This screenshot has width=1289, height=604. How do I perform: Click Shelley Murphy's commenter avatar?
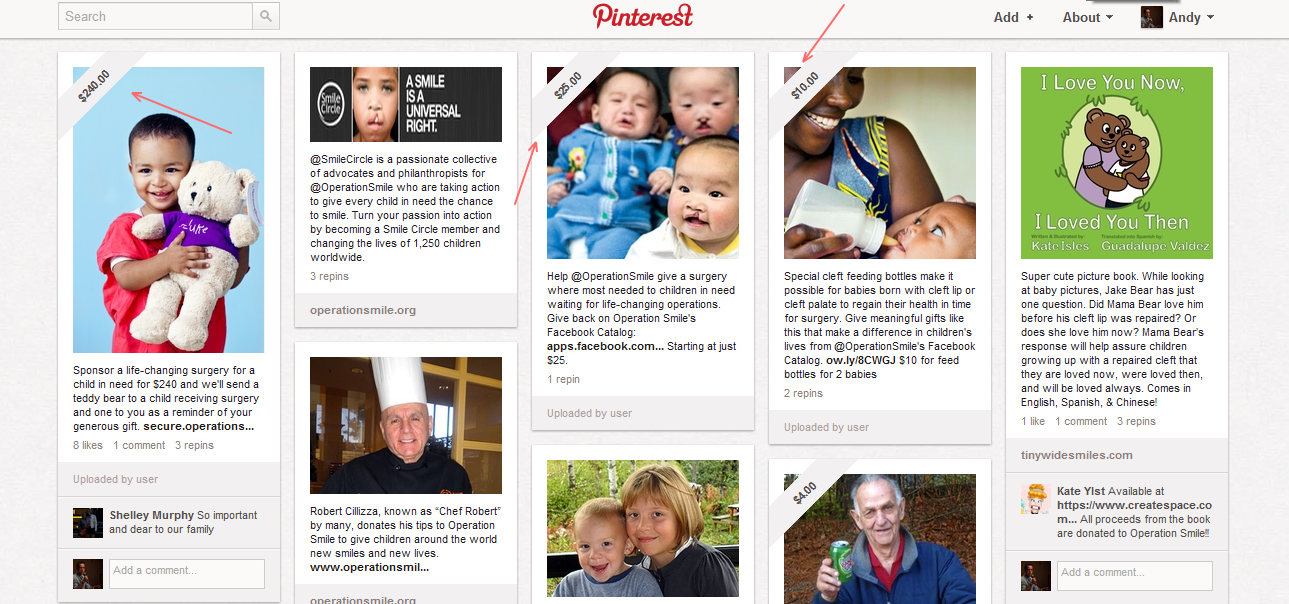pyautogui.click(x=88, y=522)
